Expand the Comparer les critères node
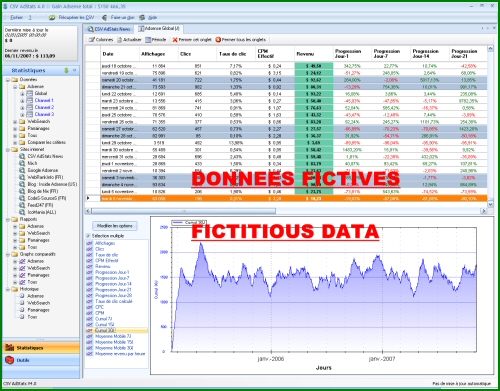This screenshot has height=391, width=500. (x=15, y=143)
